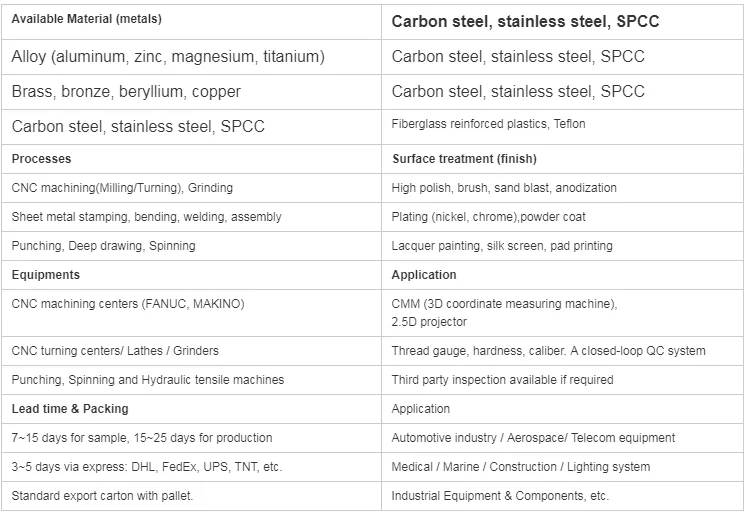Click the 'Equipments' header cell
The width and height of the screenshot is (747, 517).
tap(192, 275)
